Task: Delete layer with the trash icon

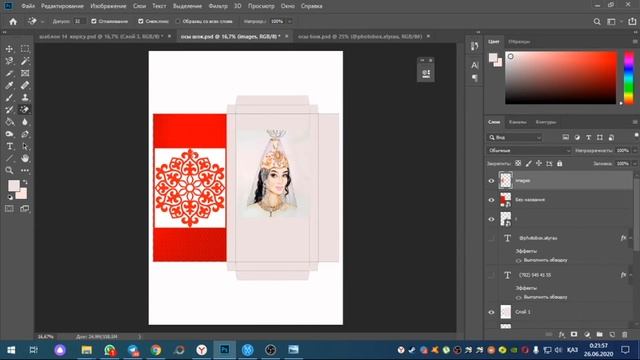Action: 624,335
